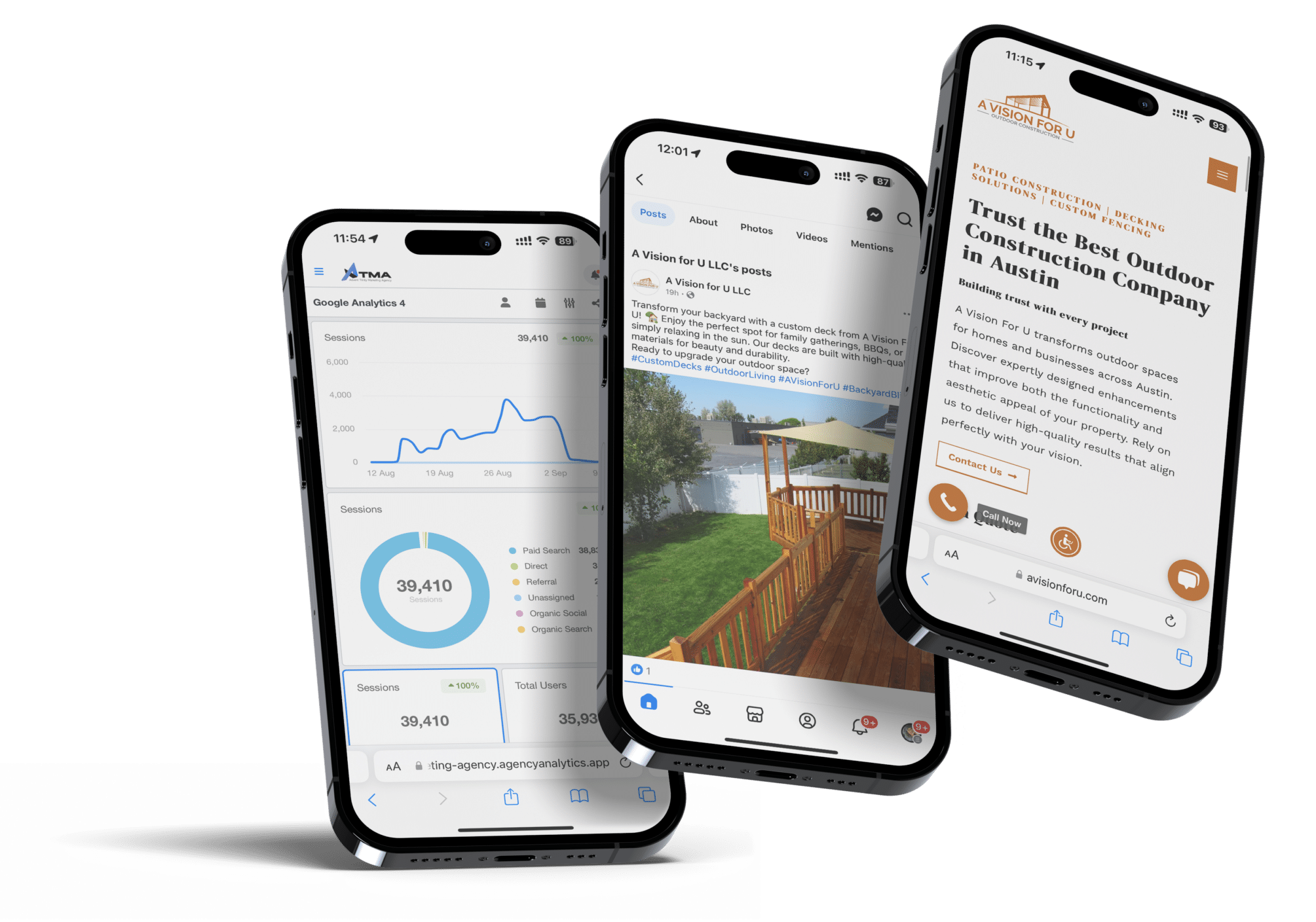The width and height of the screenshot is (1316, 922).
Task: Open the About tab on Facebook page
Action: click(700, 221)
